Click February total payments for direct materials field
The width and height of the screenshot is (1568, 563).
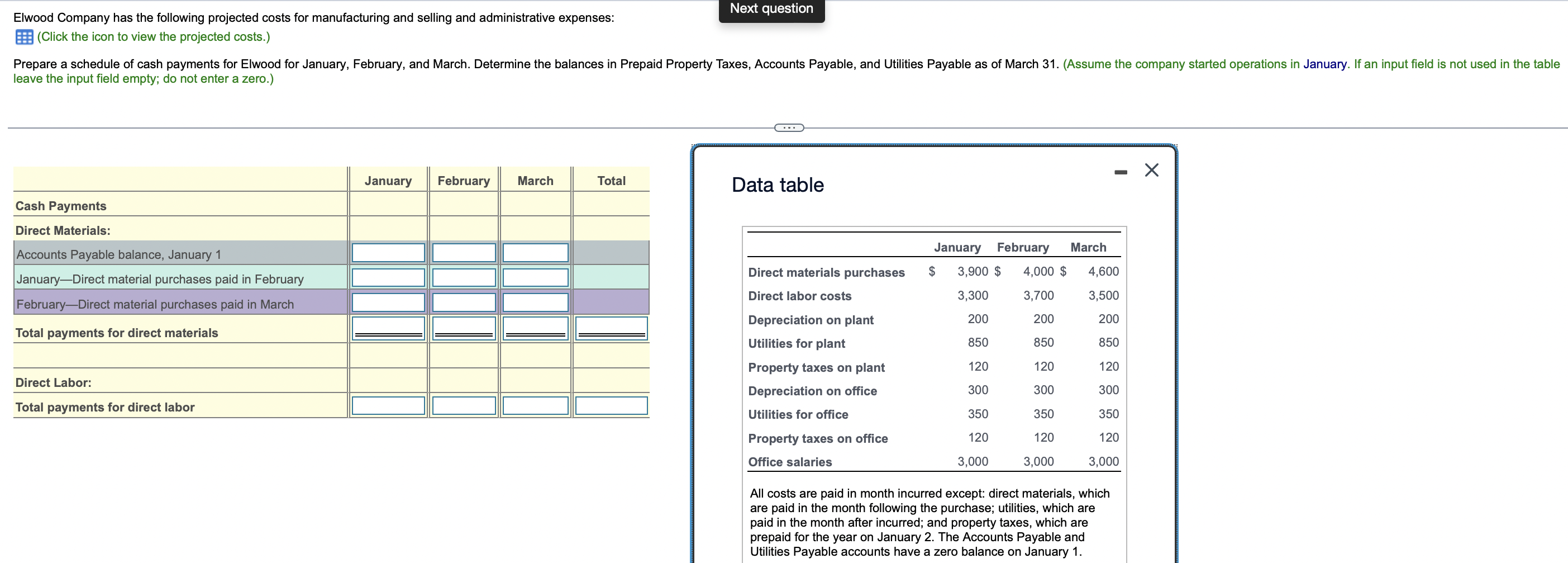pos(464,328)
